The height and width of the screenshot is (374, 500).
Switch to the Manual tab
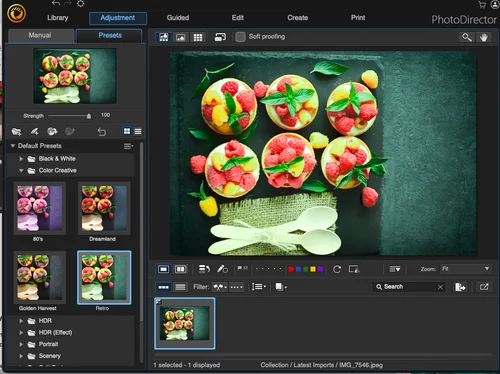click(40, 36)
